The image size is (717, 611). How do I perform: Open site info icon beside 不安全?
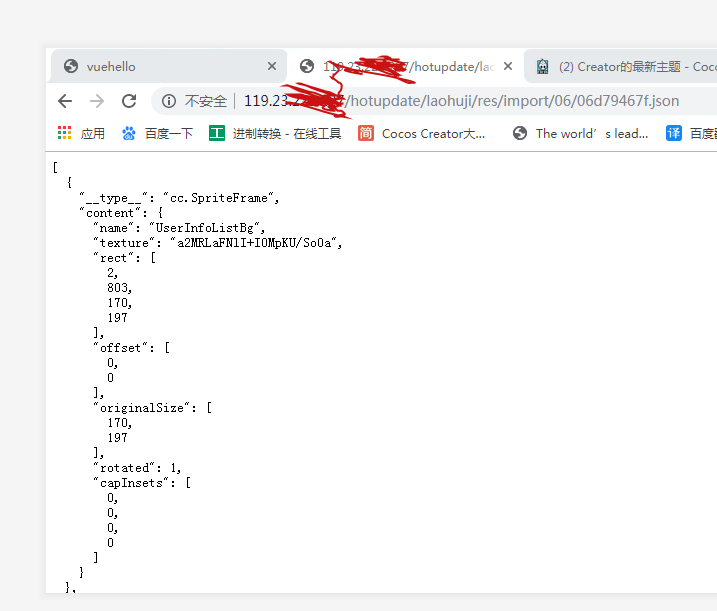click(x=169, y=101)
